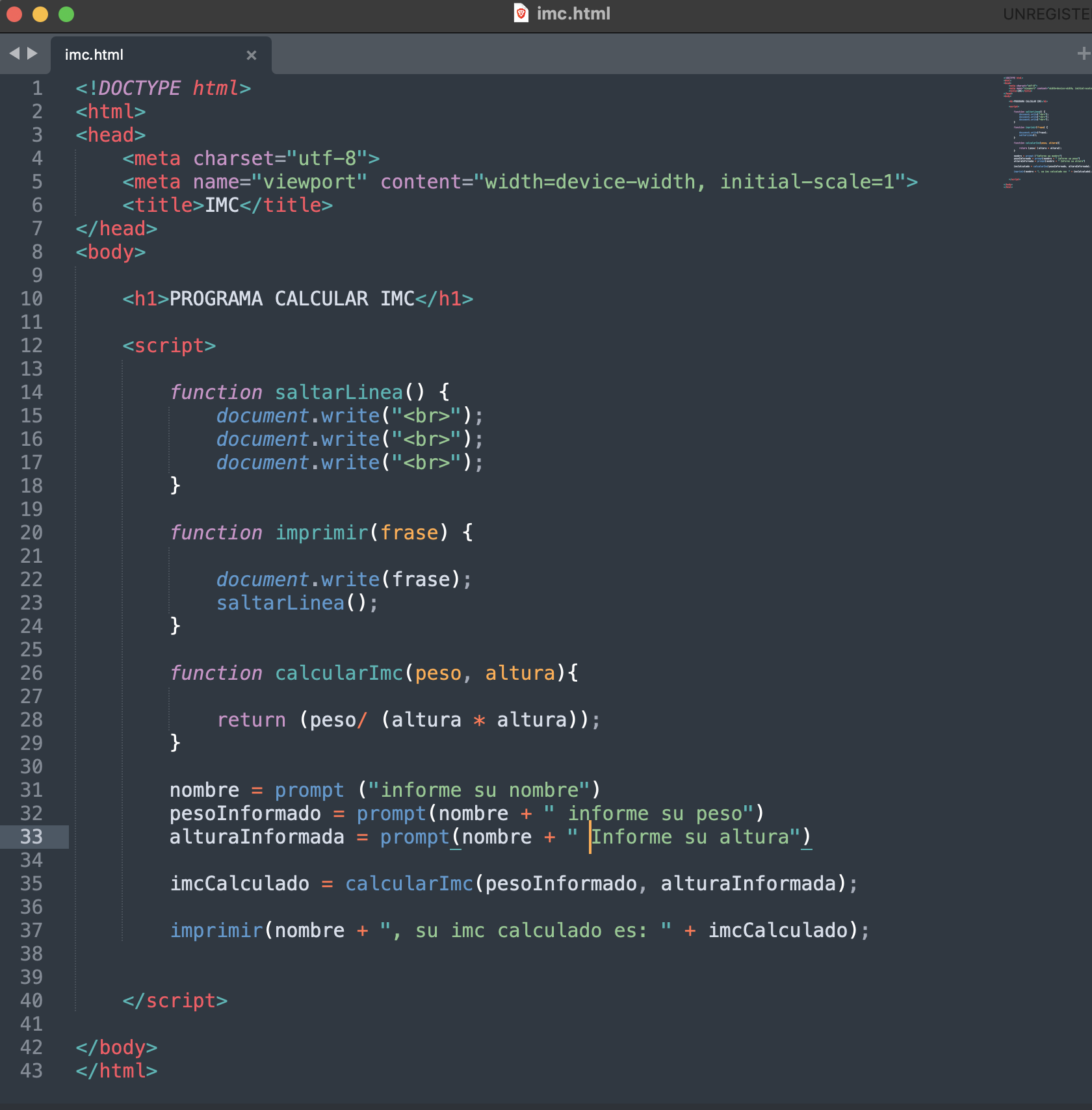Click the opening body tag
Viewport: 1092px width, 1110px height.
[110, 252]
